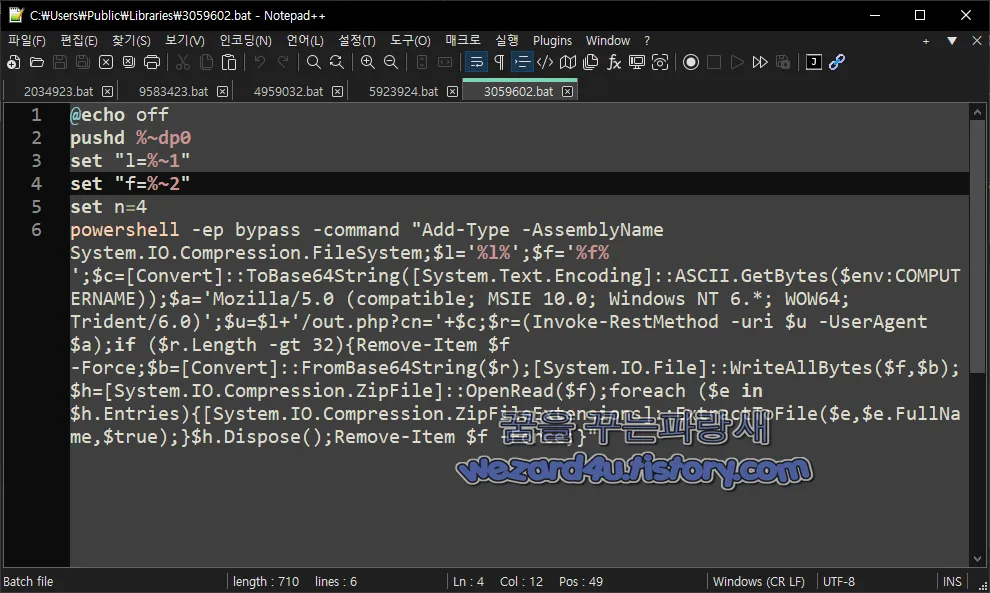This screenshot has width=990, height=593.
Task: Open the 보기(V) menu
Action: (x=184, y=40)
